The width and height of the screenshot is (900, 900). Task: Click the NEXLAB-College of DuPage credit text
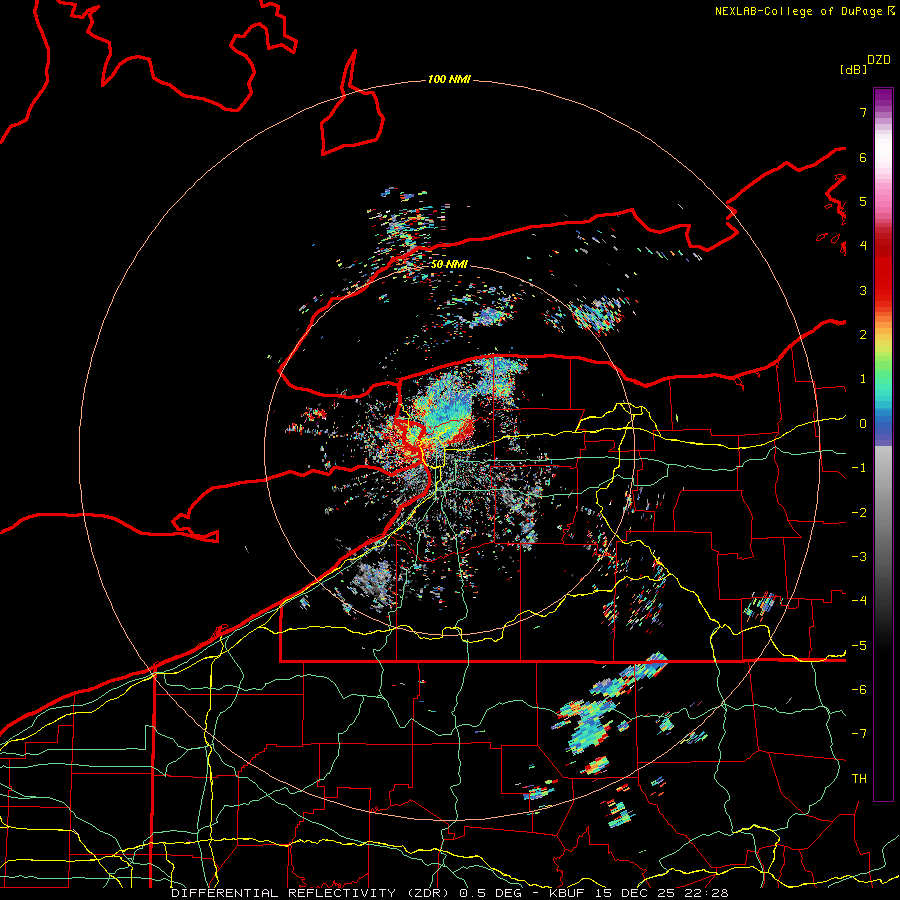click(x=798, y=11)
